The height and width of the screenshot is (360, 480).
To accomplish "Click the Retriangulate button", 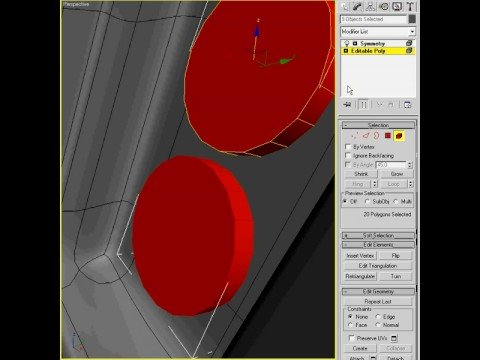I will click(x=360, y=276).
